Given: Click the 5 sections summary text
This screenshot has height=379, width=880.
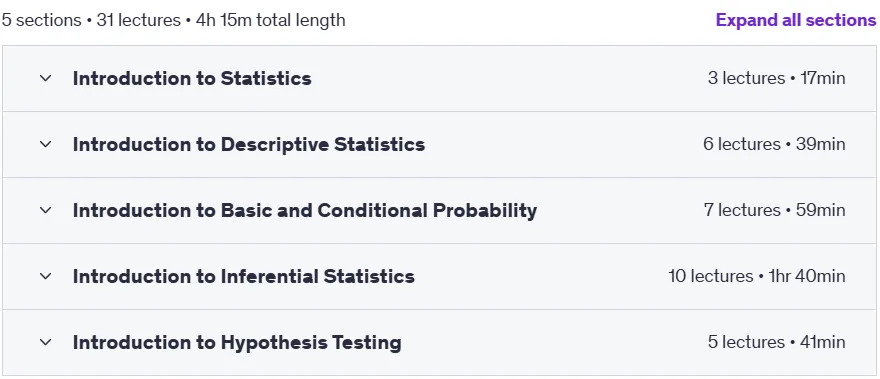Looking at the screenshot, I should tap(42, 20).
